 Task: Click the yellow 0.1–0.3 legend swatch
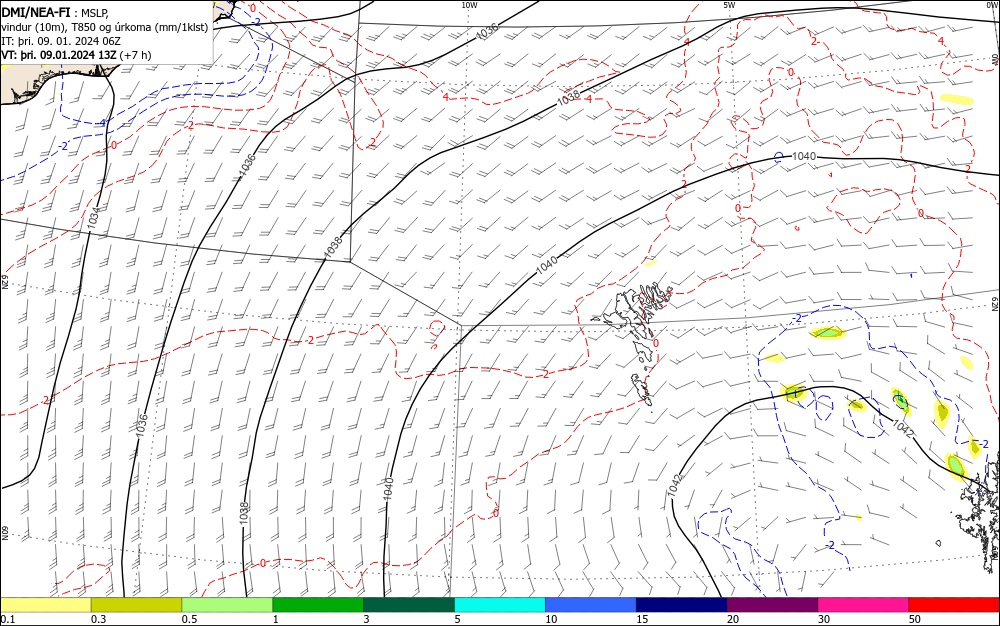46,604
